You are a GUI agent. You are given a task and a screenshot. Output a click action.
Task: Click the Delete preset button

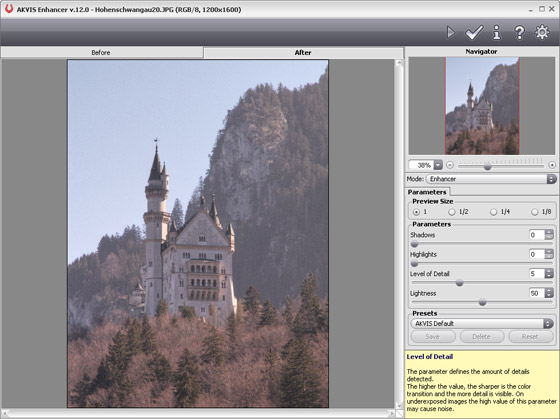[482, 336]
